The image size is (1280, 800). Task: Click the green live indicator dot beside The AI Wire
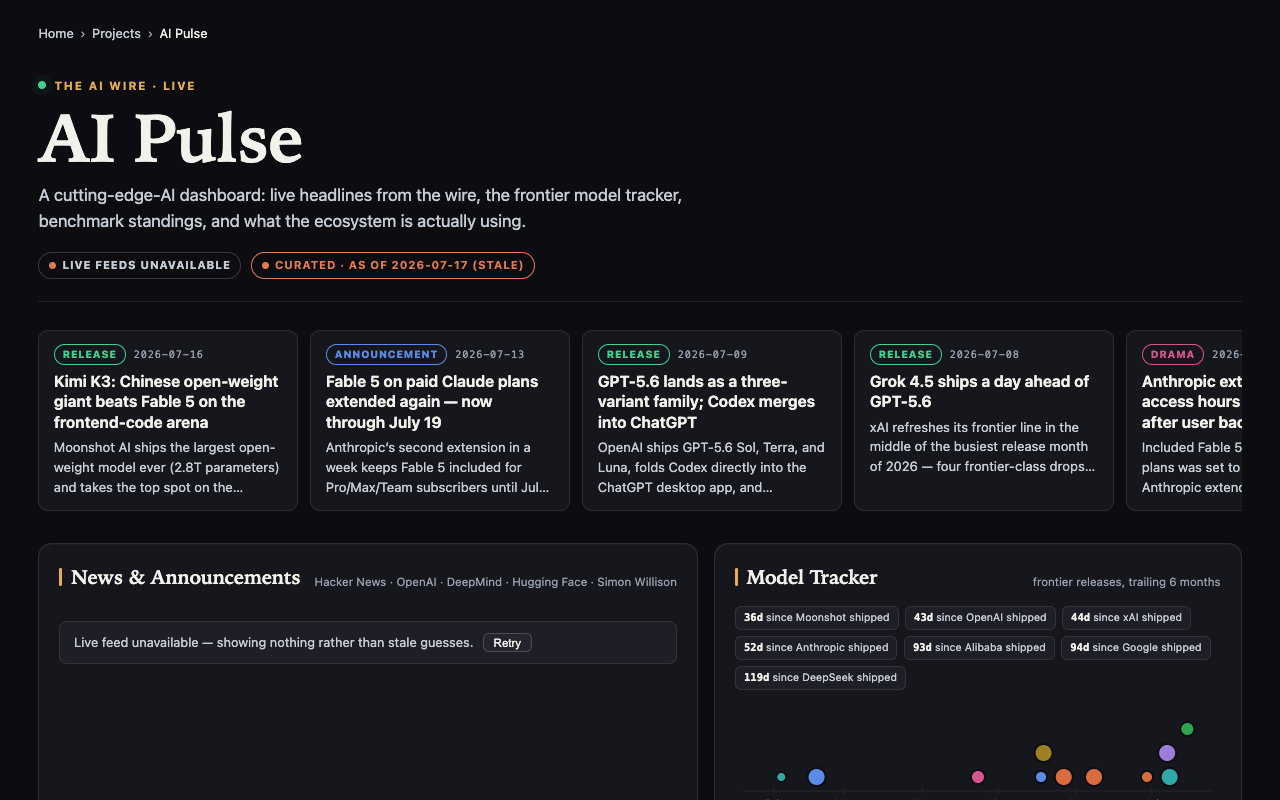tap(42, 85)
